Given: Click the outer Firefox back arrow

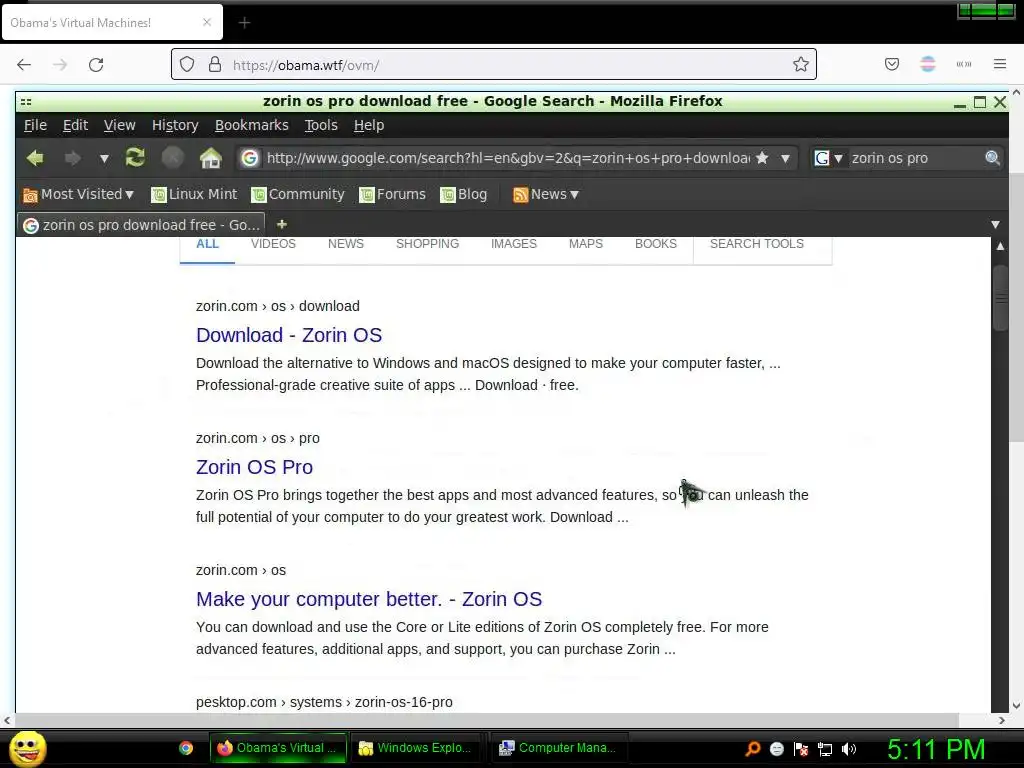Looking at the screenshot, I should 24,65.
